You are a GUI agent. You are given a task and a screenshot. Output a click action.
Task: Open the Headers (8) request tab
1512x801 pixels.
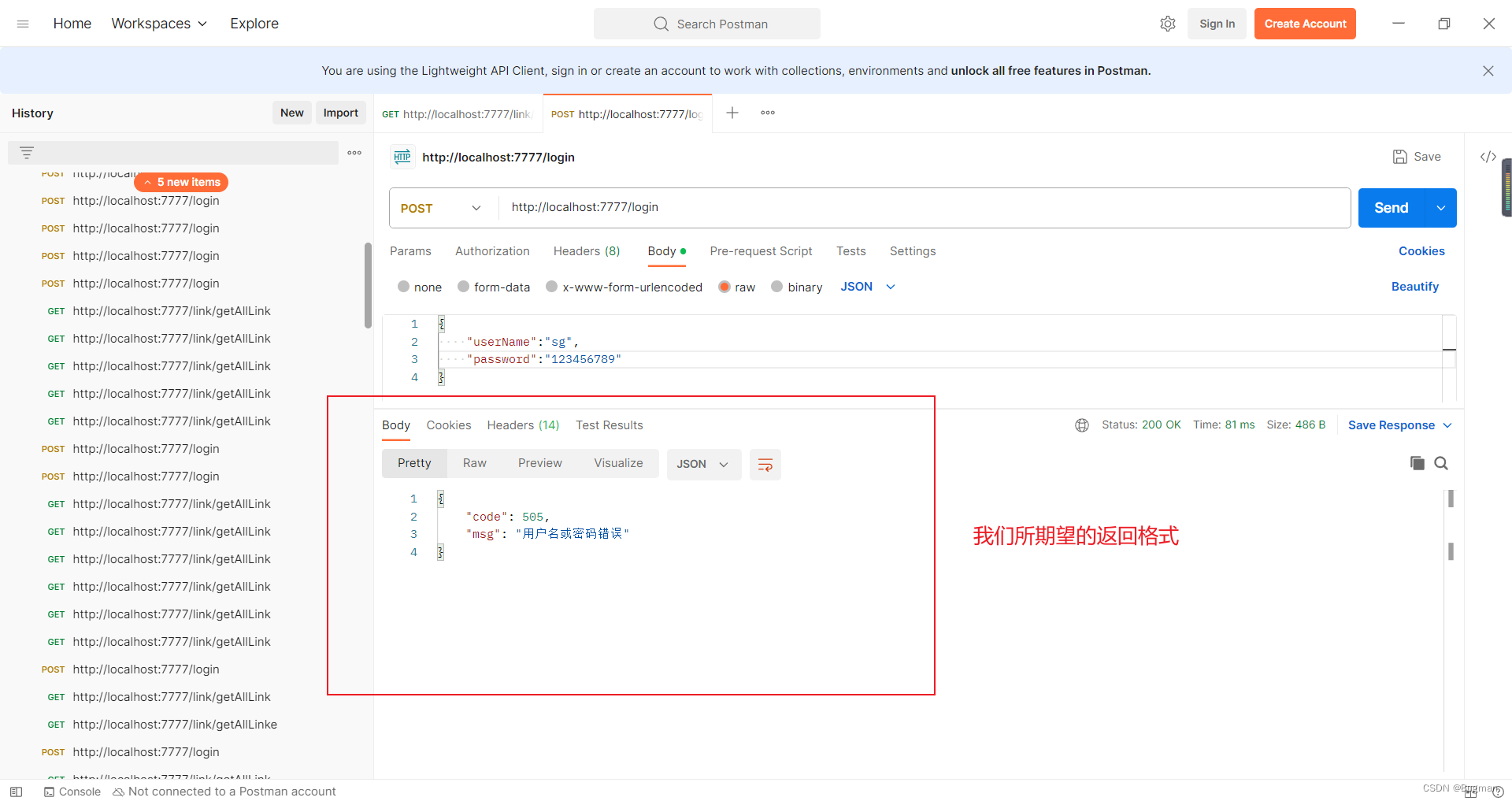587,251
